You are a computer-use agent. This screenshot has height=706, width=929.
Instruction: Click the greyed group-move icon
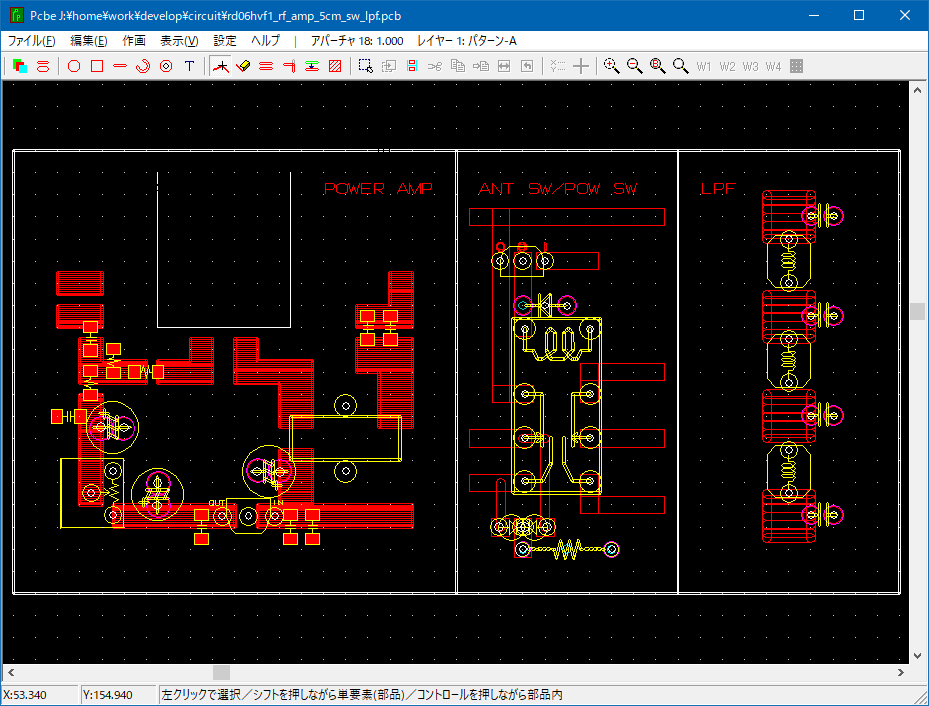[x=389, y=66]
